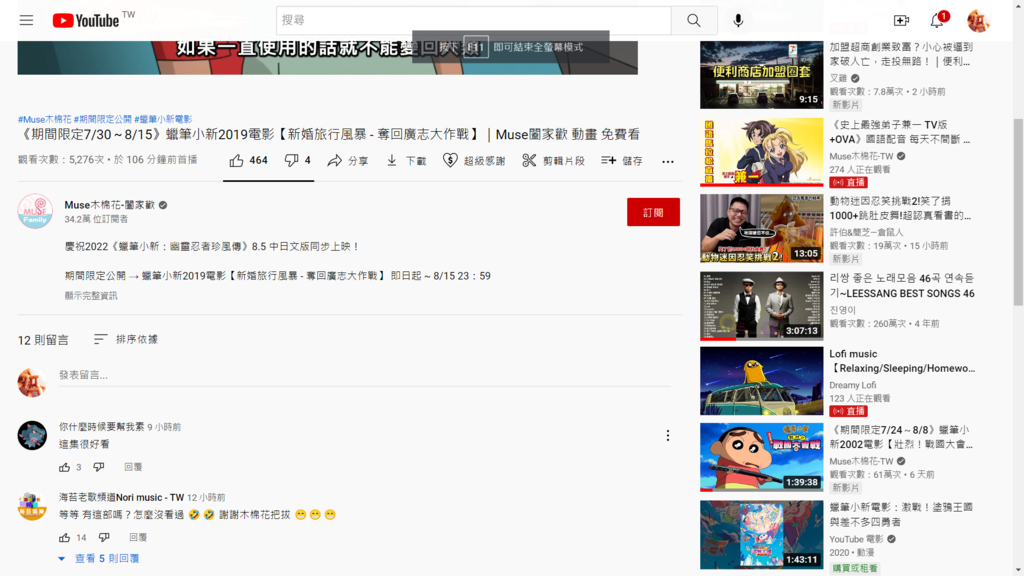Expand 查看 5 則回覆 replies
Viewport: 1024px width, 576px height.
coord(99,558)
